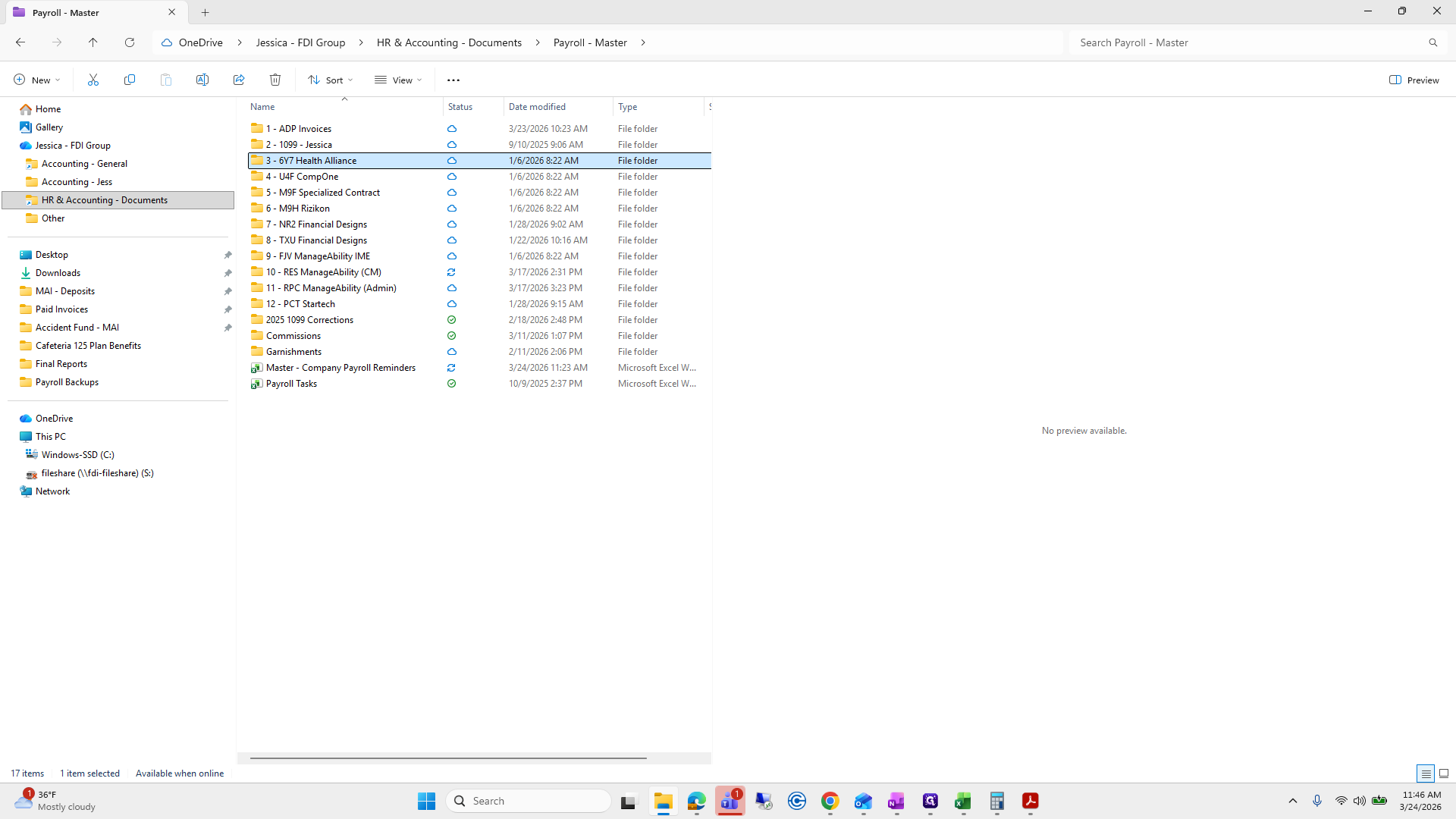This screenshot has width=1456, height=819.
Task: Open the View dropdown menu
Action: tap(398, 80)
